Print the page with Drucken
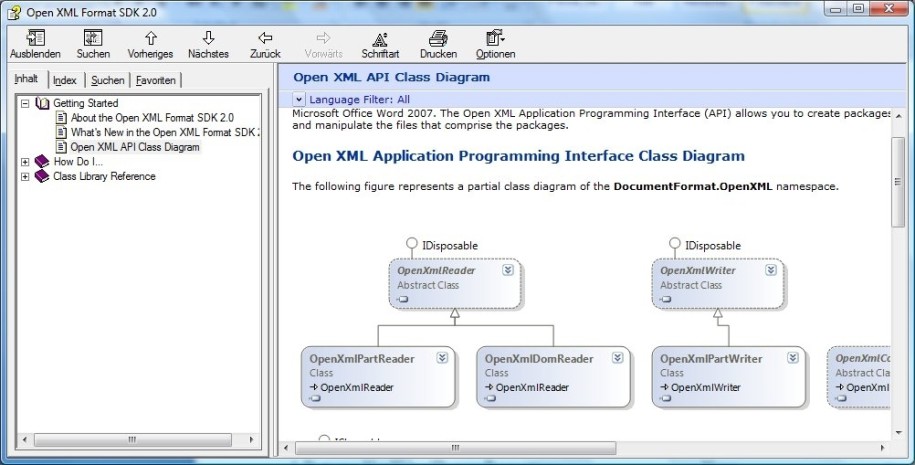915x465 pixels. click(438, 39)
